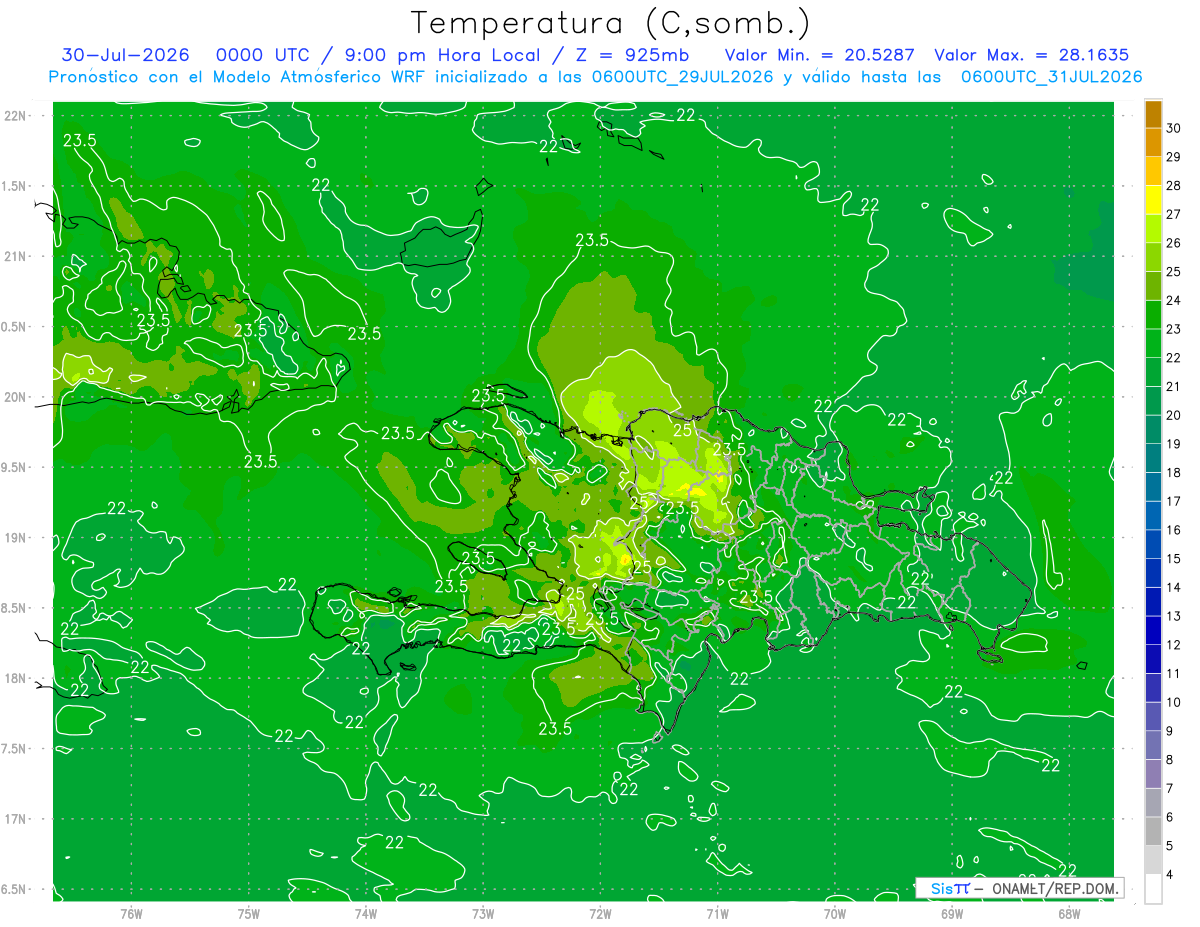Image resolution: width=1200 pixels, height=927 pixels.
Task: Click the '72W' longitude axis label
Action: coord(600,913)
